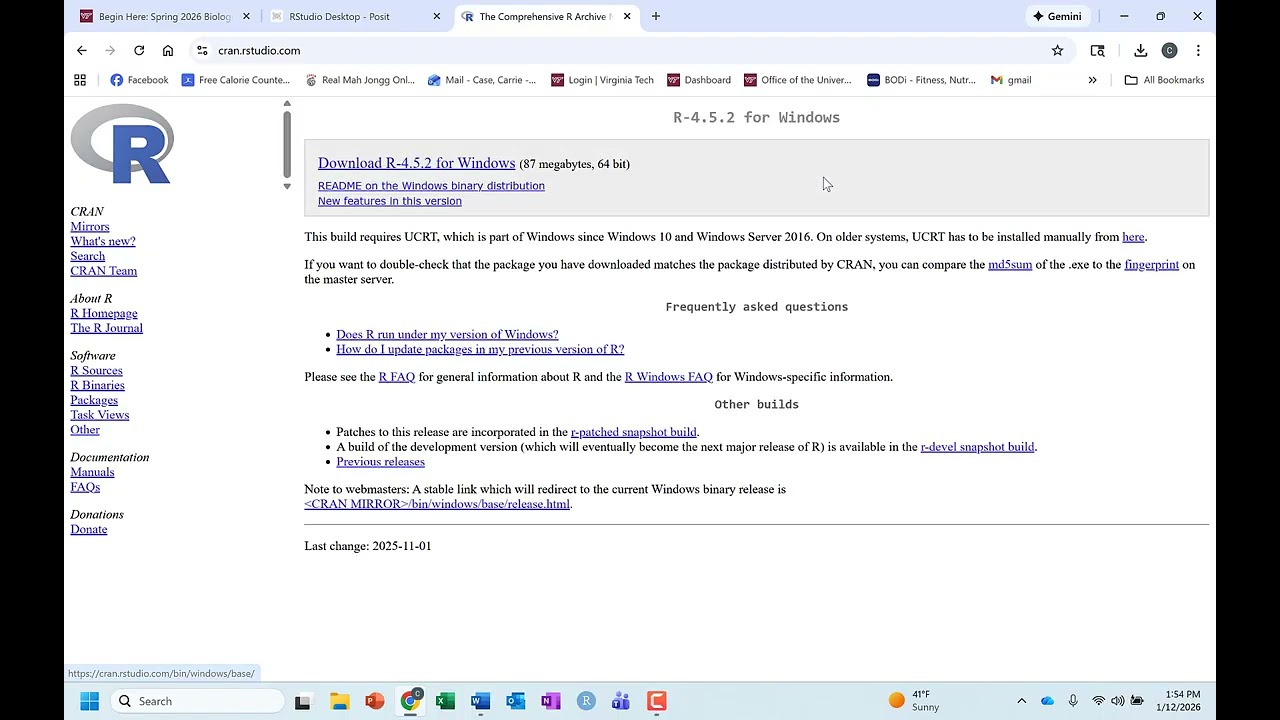The height and width of the screenshot is (720, 1280).
Task: Click the Windows taskbar Search box
Action: pos(197,701)
